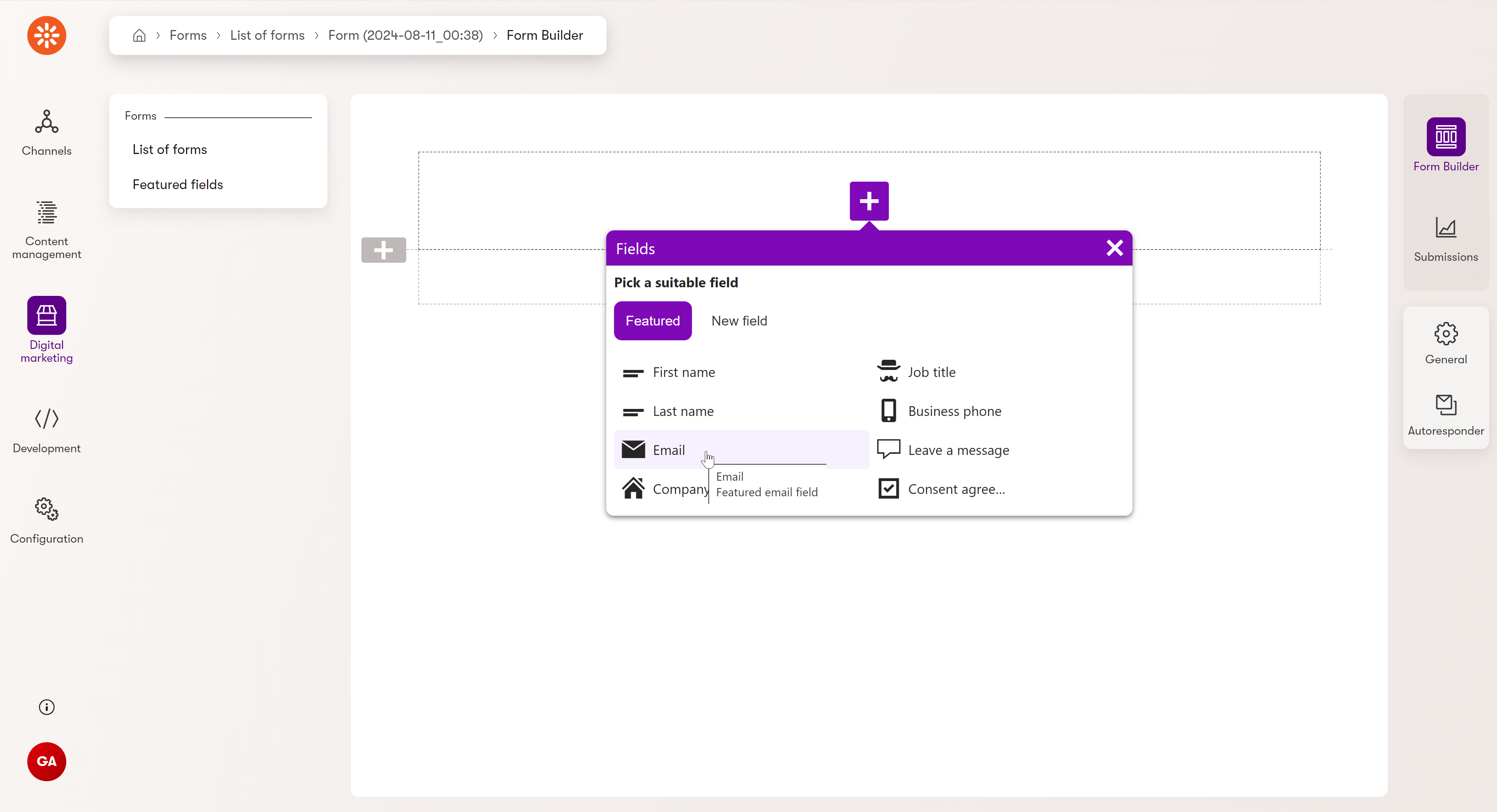Screen dimensions: 1497x812
Task: Click the Email featured field option
Action: coord(668,449)
